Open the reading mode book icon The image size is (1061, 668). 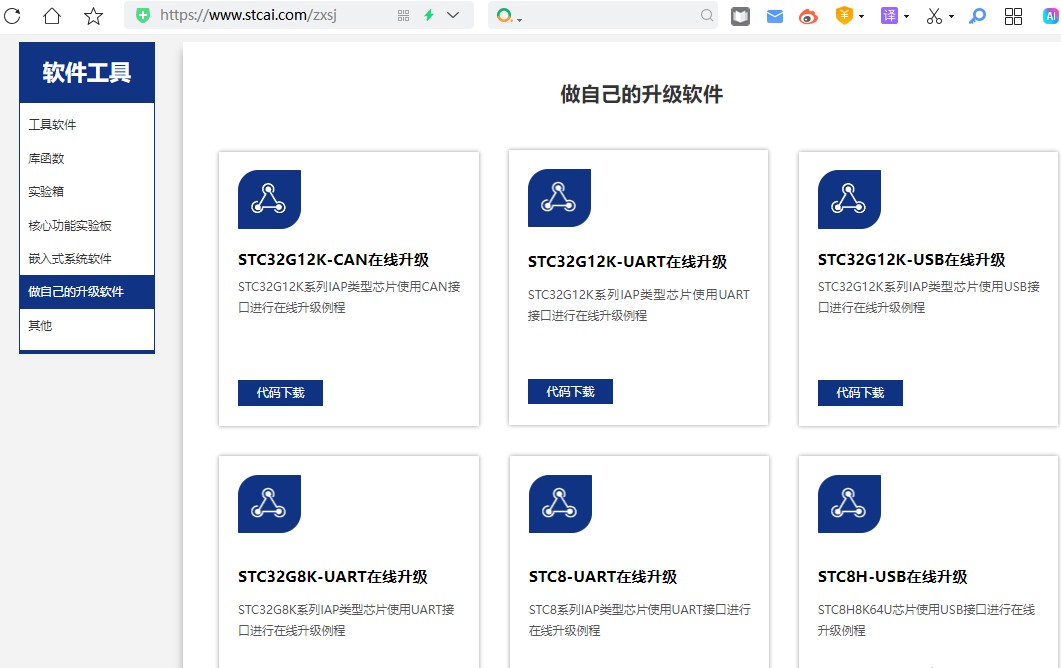point(740,16)
